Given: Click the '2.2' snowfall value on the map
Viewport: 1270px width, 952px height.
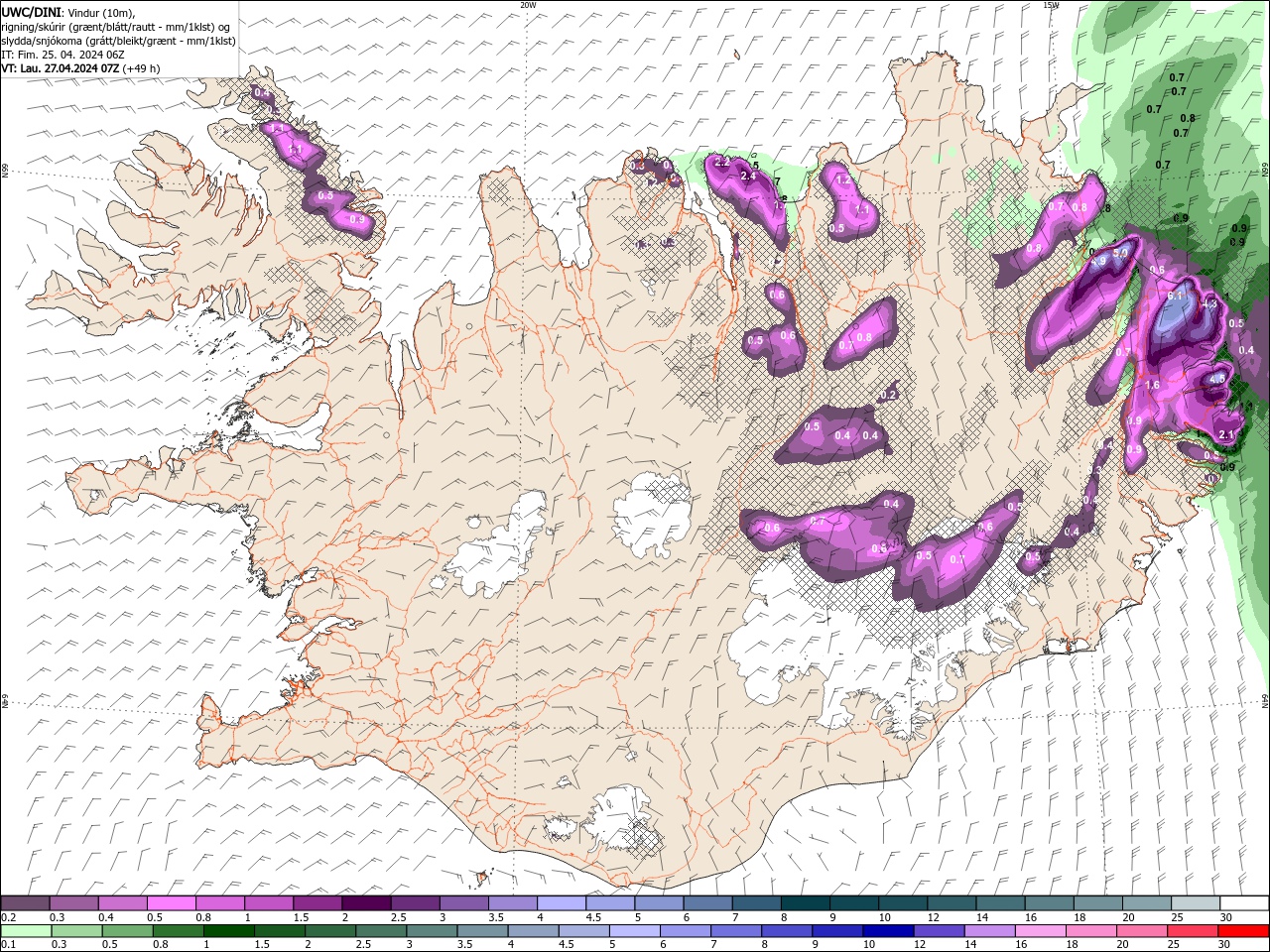Looking at the screenshot, I should pyautogui.click(x=722, y=162).
